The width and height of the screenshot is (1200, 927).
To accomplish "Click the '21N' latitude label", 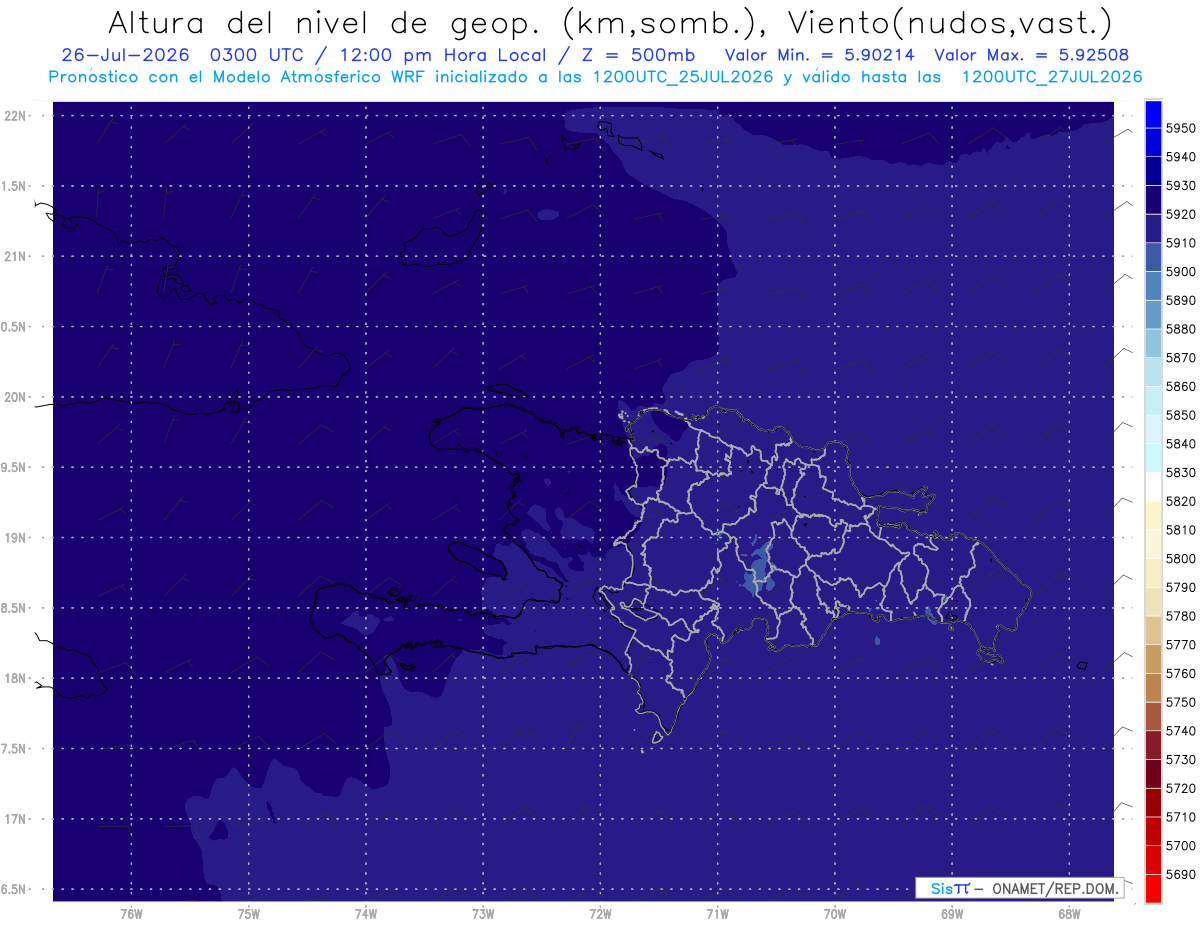I will [15, 256].
